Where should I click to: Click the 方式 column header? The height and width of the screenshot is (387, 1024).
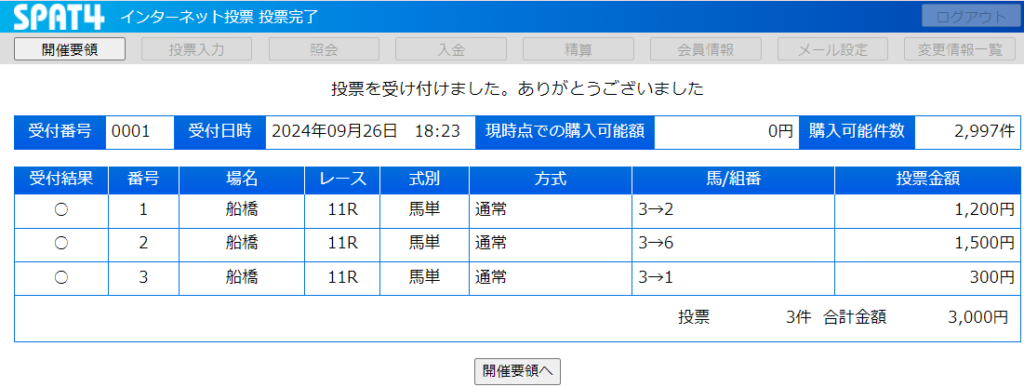(551, 180)
